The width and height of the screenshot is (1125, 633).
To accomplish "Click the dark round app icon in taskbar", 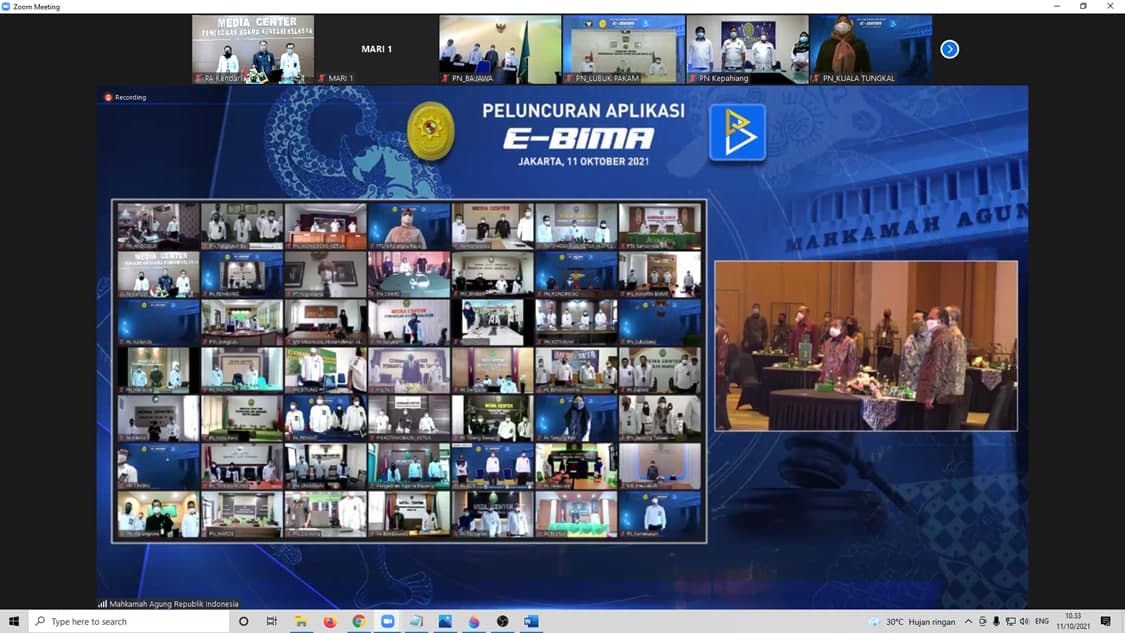I will tap(502, 622).
